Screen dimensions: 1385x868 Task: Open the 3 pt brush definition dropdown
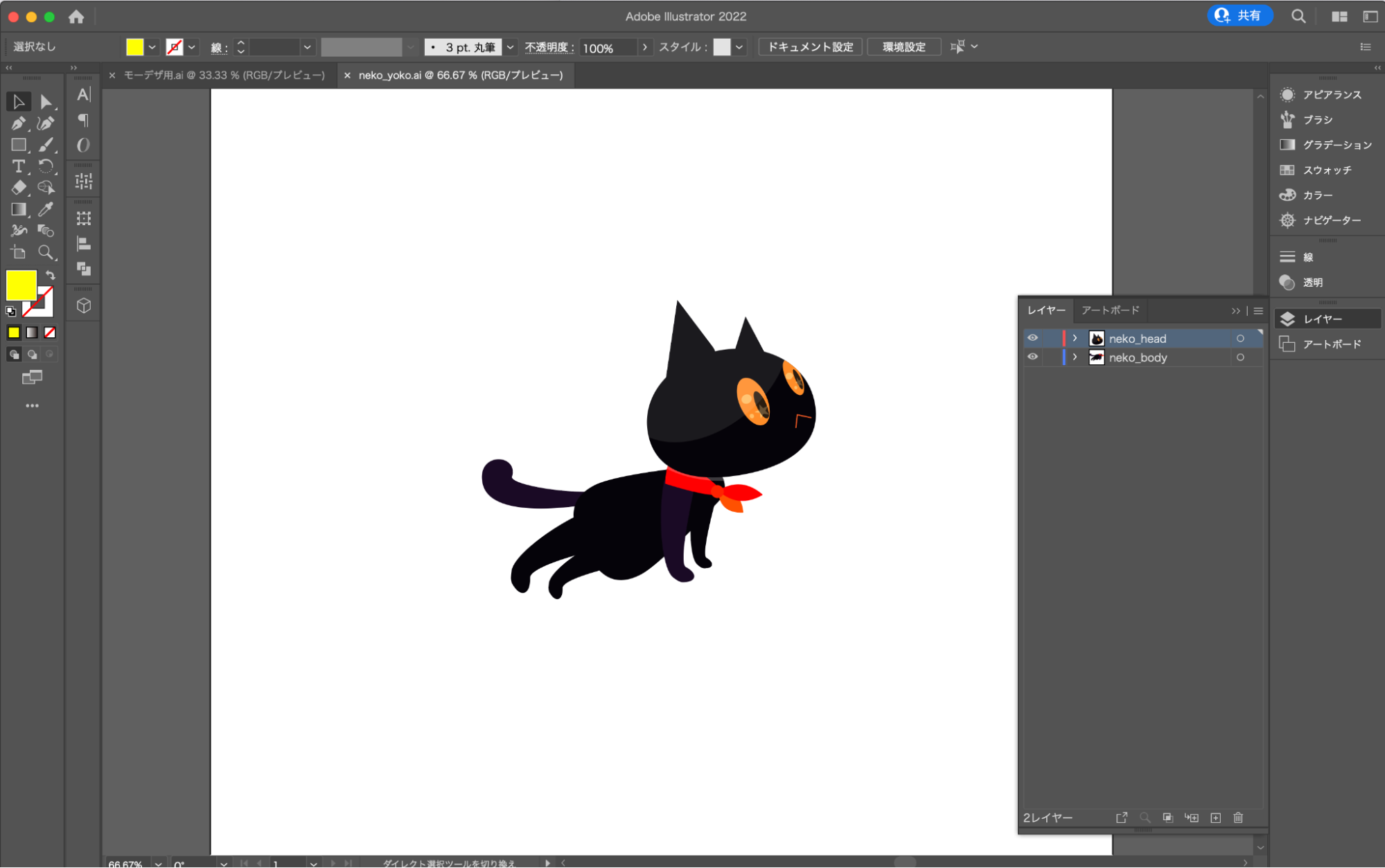coord(511,47)
